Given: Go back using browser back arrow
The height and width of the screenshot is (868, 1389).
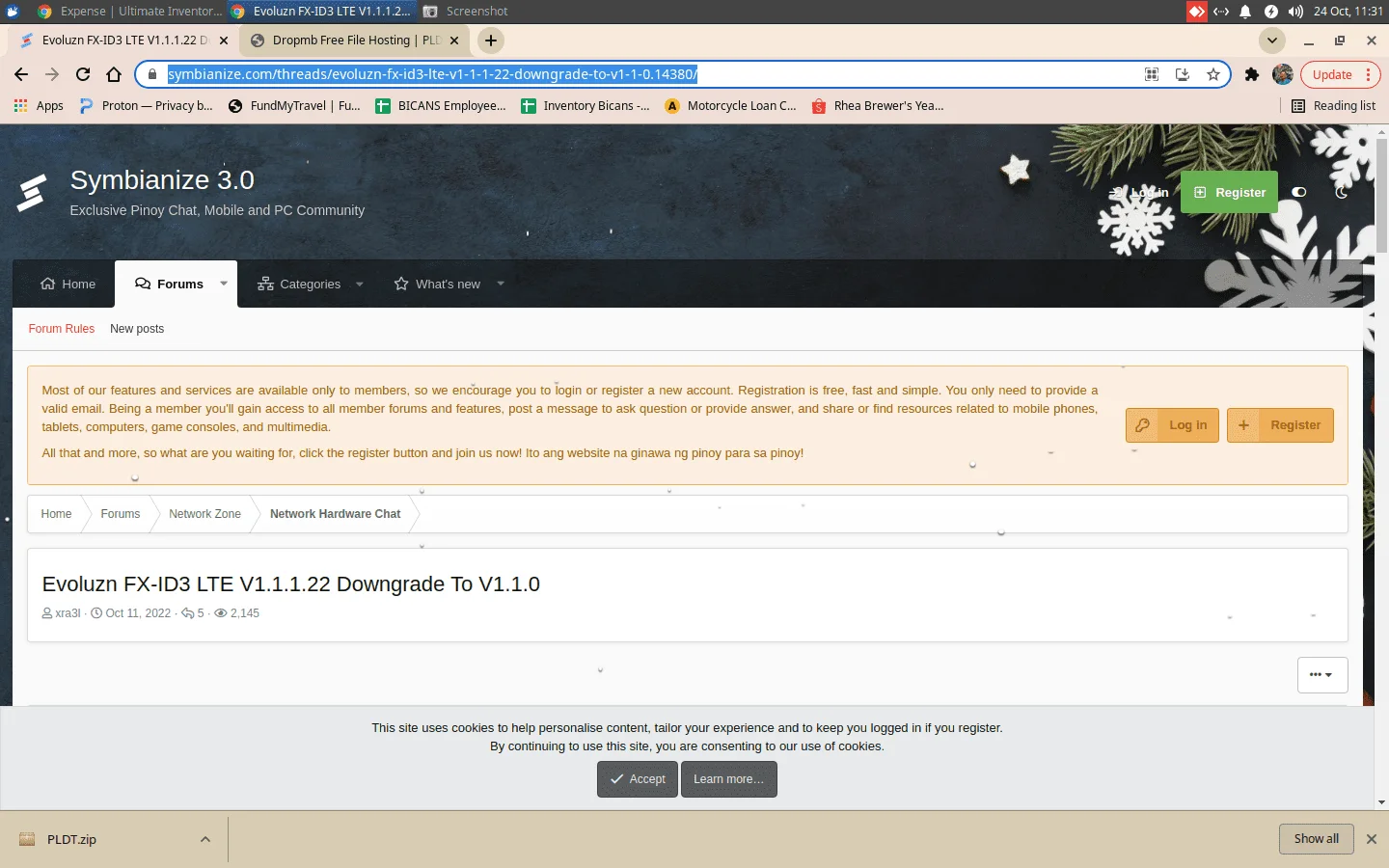Looking at the screenshot, I should pyautogui.click(x=21, y=74).
